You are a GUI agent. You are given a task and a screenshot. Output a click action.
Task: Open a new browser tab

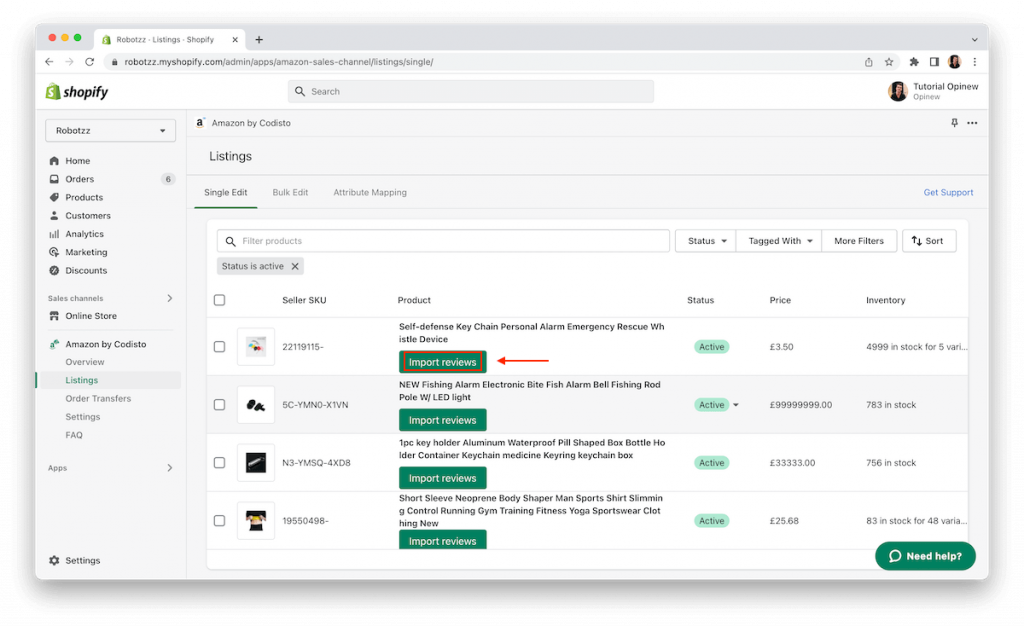point(259,40)
